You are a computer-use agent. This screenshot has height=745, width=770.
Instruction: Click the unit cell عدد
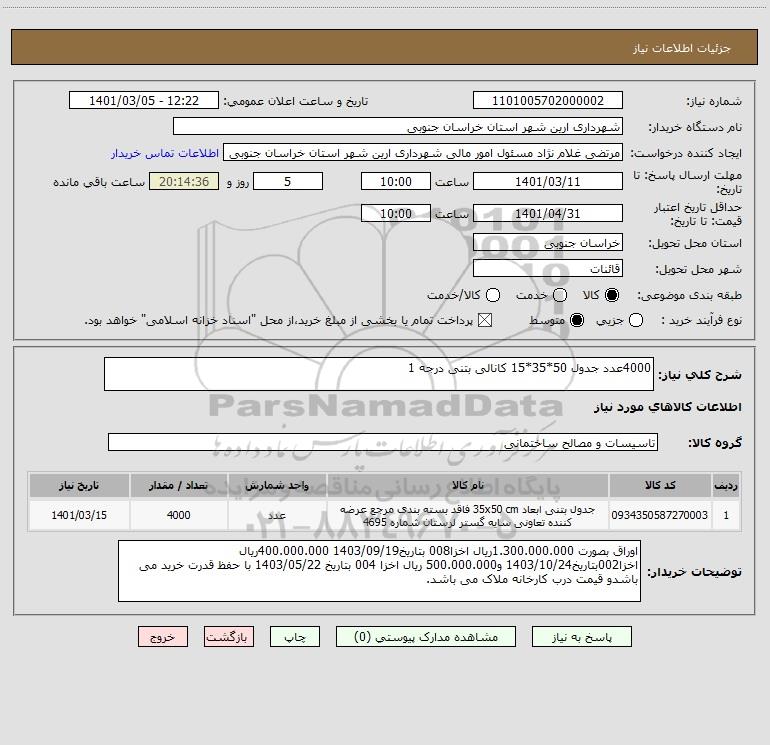click(x=277, y=515)
